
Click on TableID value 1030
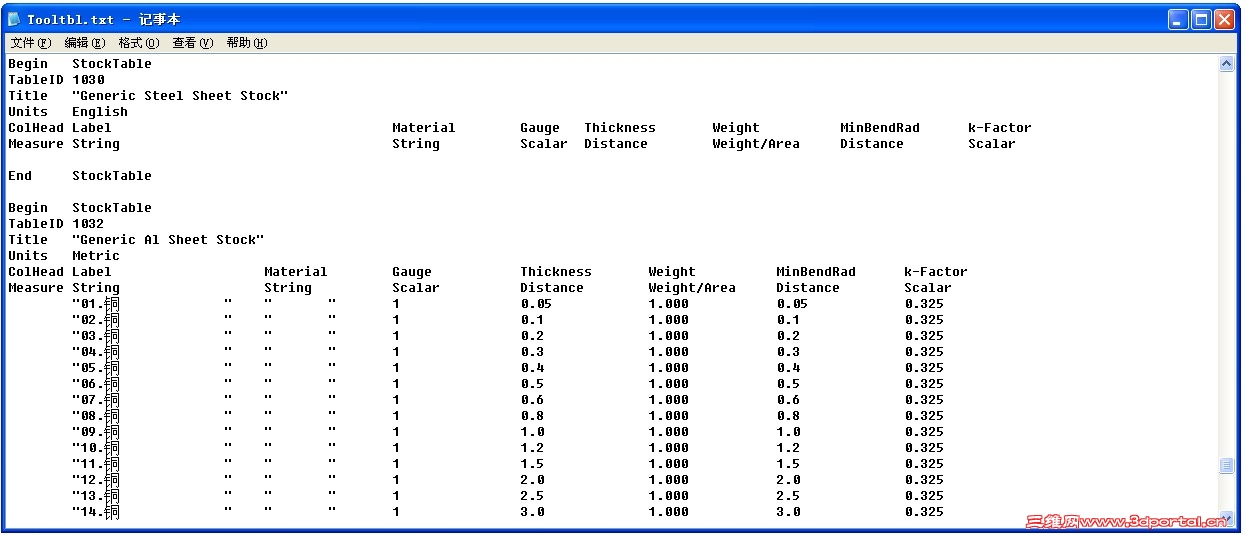[88, 80]
